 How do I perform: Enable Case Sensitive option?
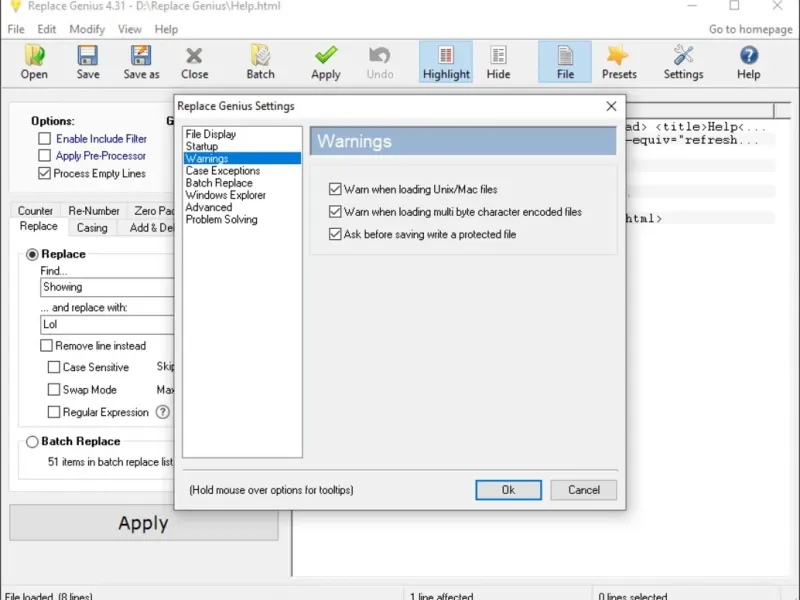pos(54,367)
